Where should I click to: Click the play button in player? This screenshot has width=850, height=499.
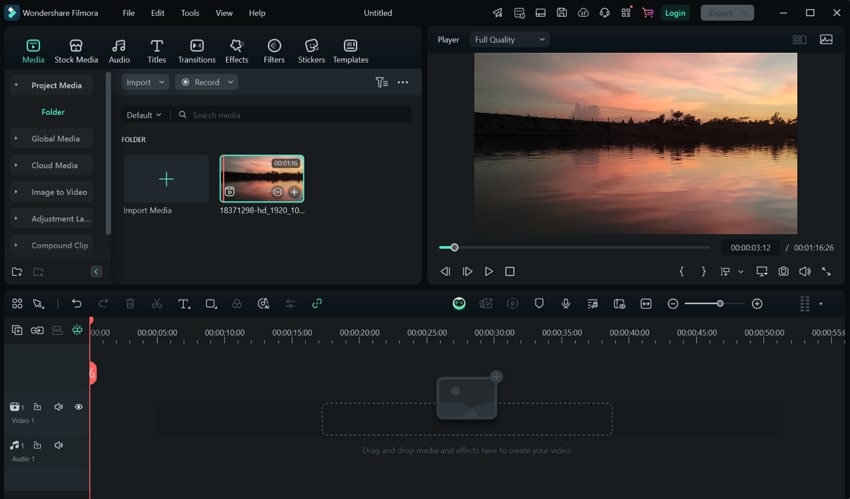pyautogui.click(x=488, y=271)
